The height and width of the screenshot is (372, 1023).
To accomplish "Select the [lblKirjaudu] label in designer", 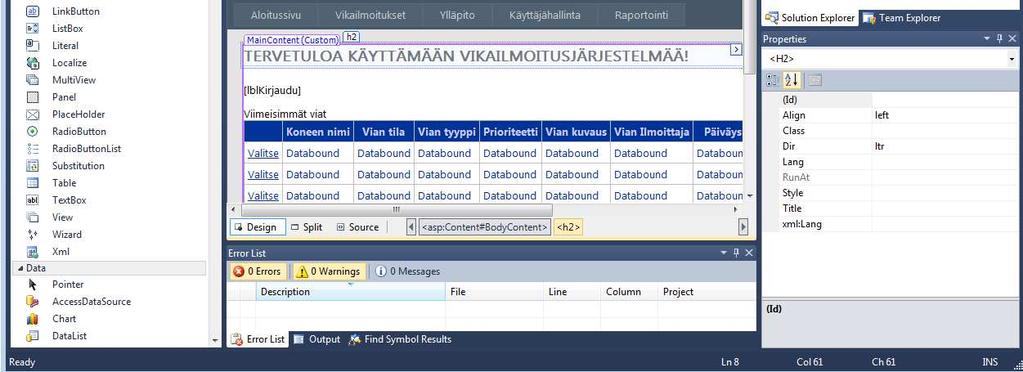I will click(272, 90).
